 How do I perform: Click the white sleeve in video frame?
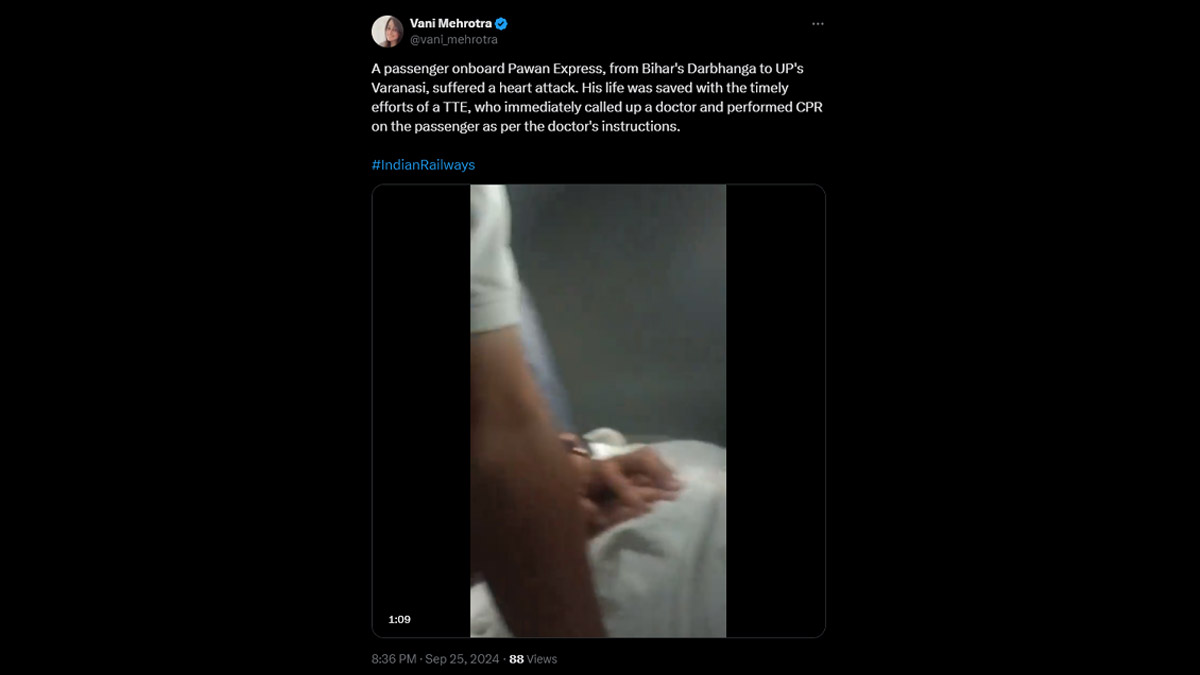click(493, 260)
